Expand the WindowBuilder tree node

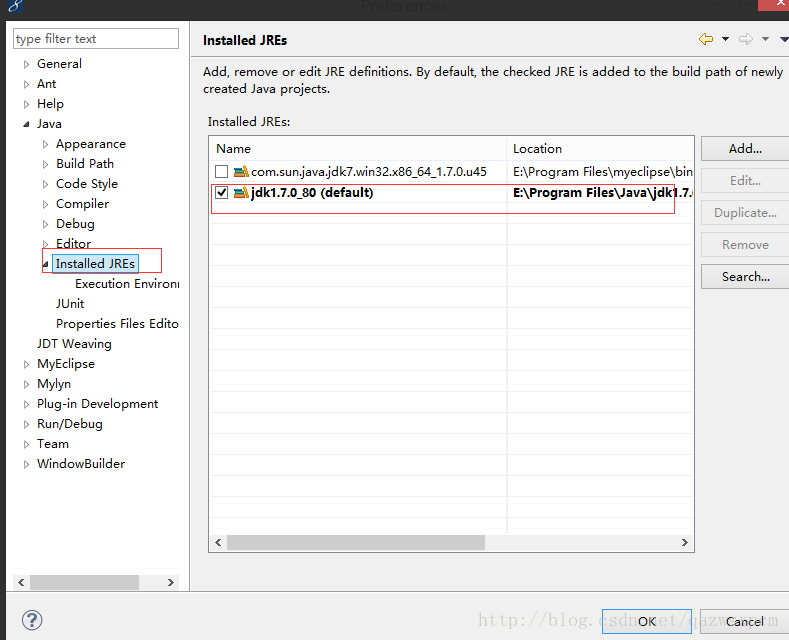pyautogui.click(x=27, y=464)
